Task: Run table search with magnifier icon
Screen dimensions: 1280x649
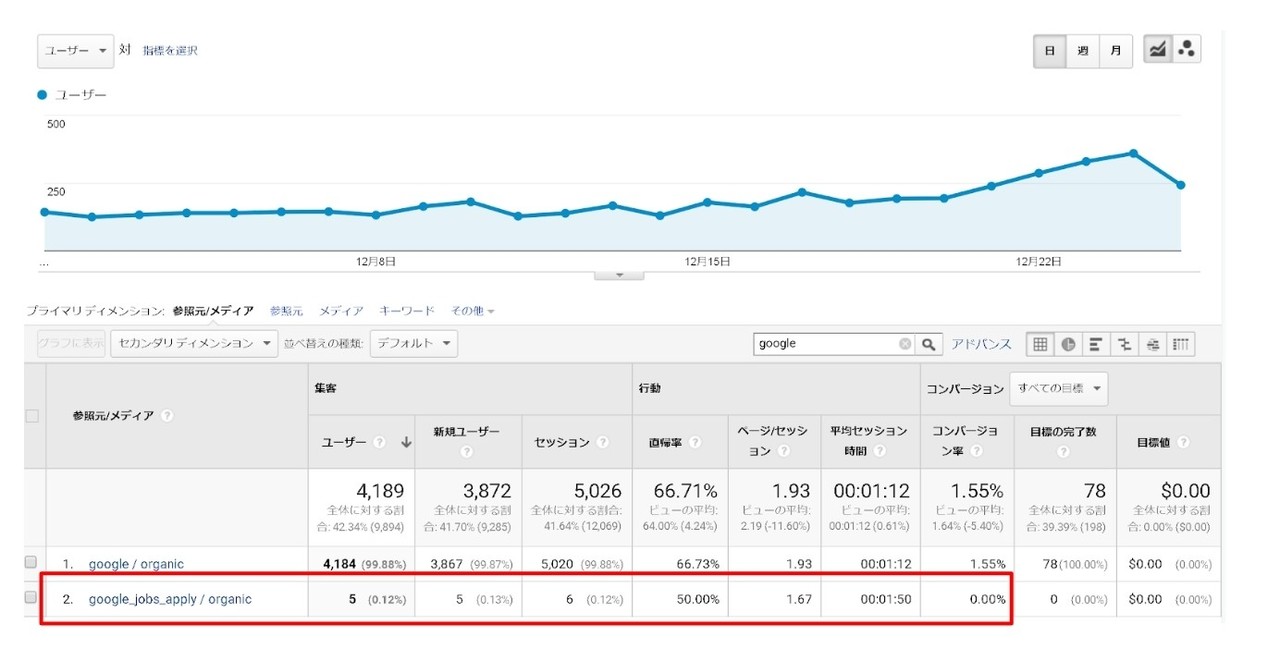Action: 929,344
